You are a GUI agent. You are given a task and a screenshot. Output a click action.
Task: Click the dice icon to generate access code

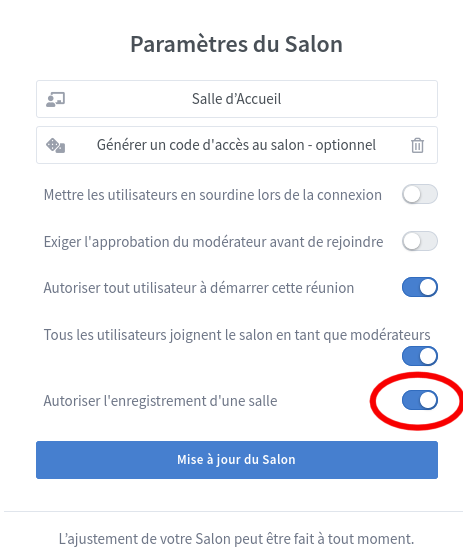(x=55, y=145)
